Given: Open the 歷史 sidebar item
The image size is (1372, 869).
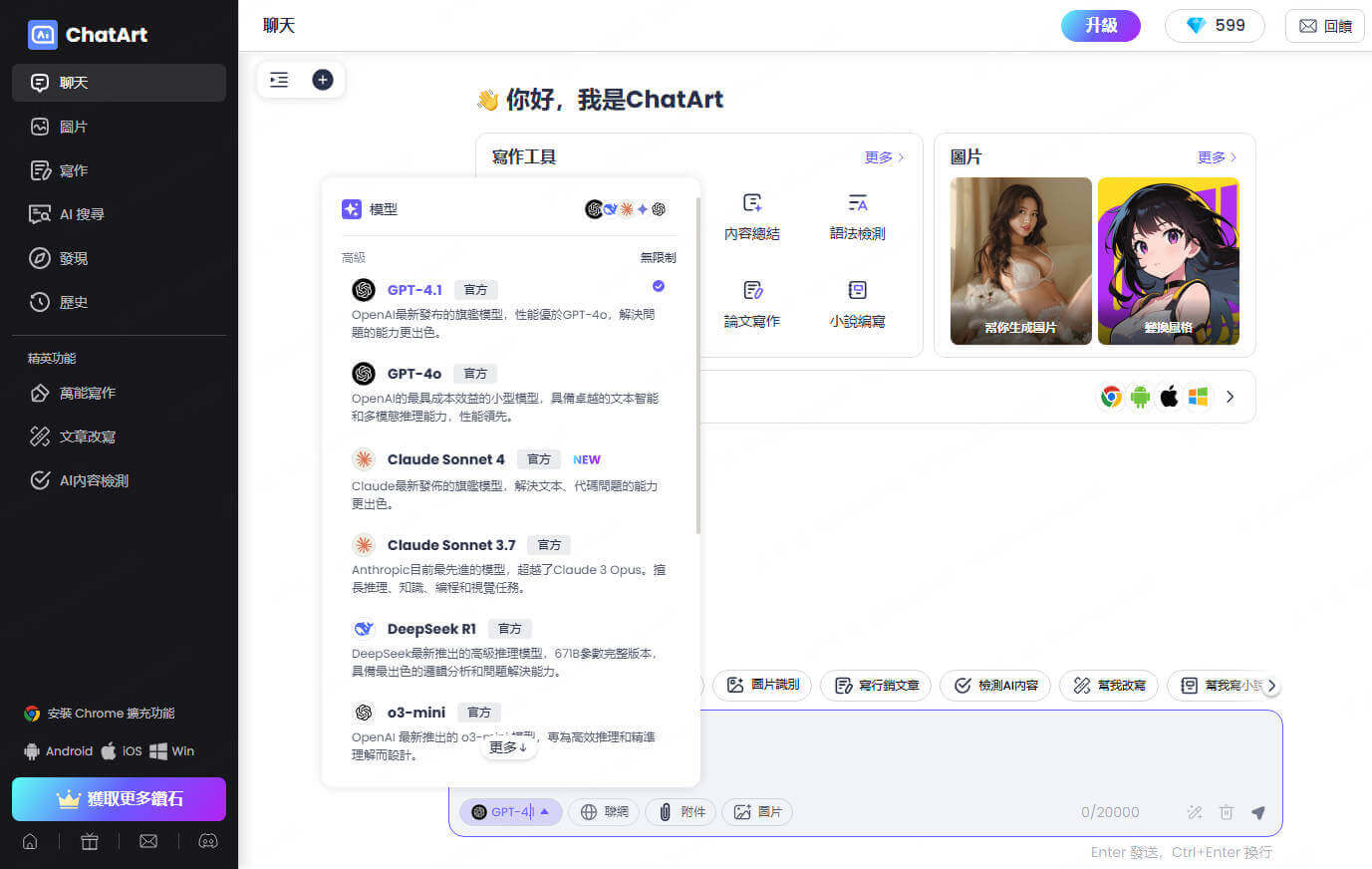Looking at the screenshot, I should click(119, 302).
